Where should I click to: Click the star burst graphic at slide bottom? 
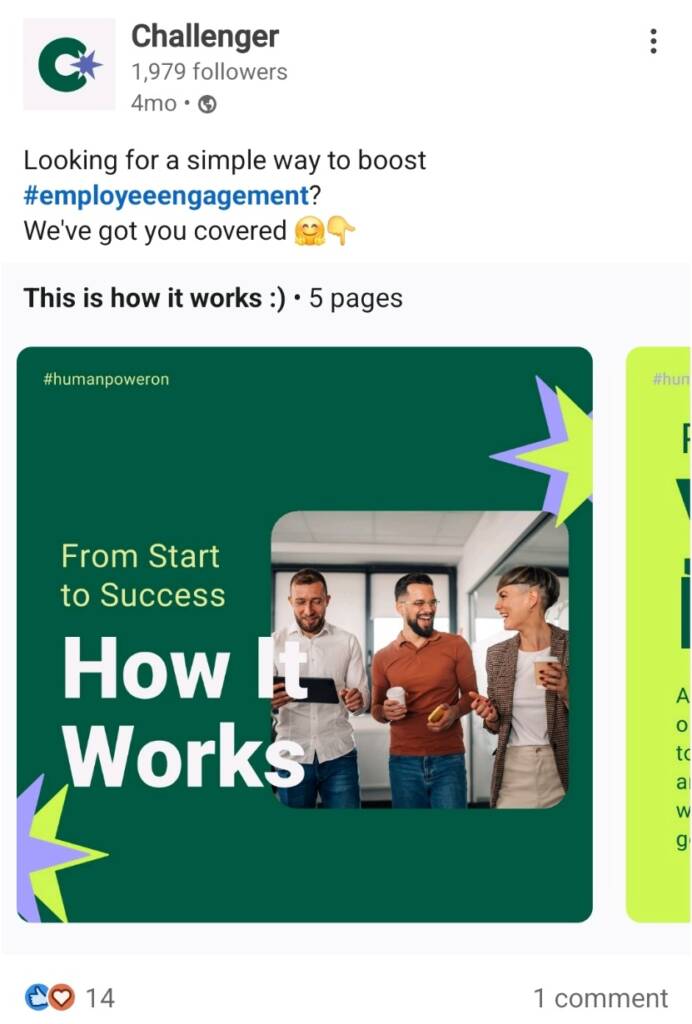pos(60,848)
